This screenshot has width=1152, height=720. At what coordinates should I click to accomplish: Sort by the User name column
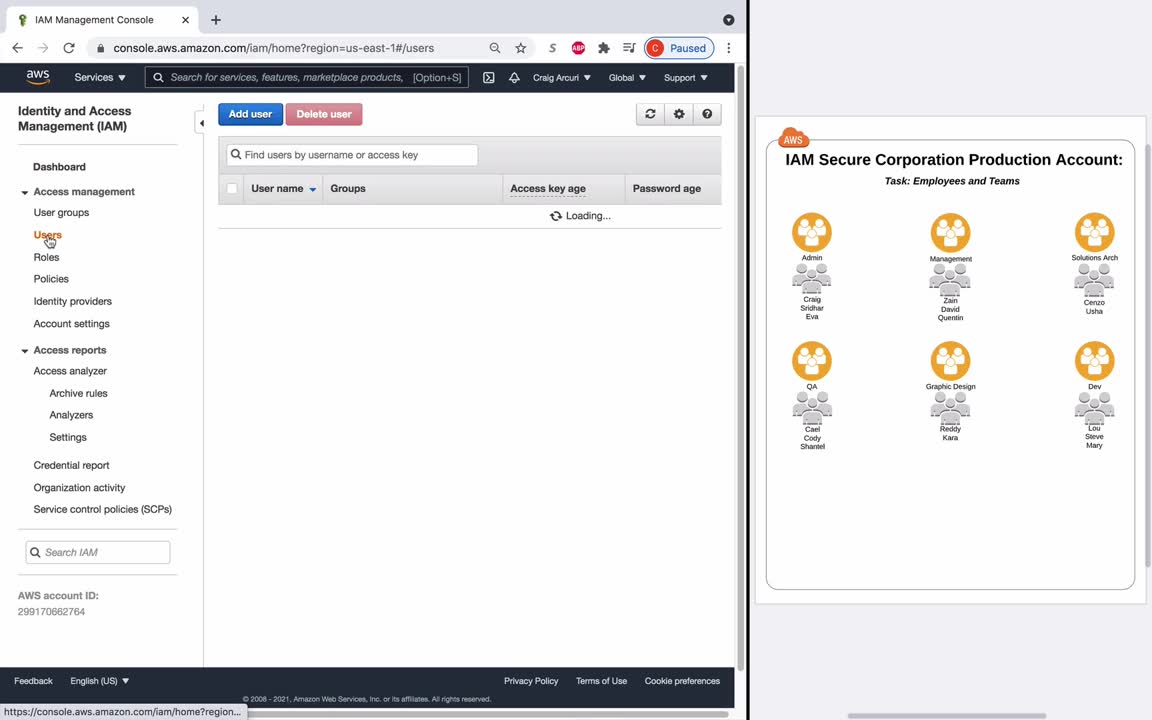pyautogui.click(x=283, y=189)
